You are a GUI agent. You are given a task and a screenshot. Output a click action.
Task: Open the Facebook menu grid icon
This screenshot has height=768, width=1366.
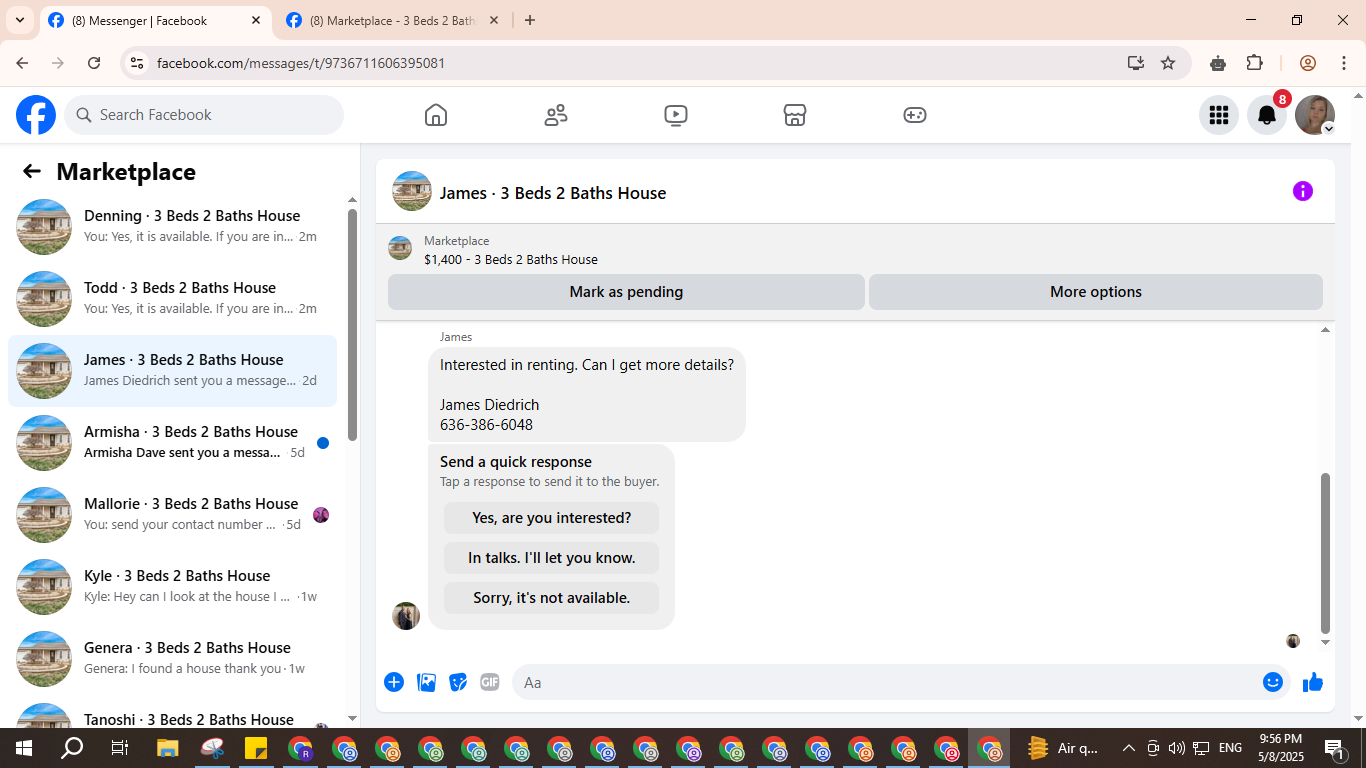tap(1219, 115)
